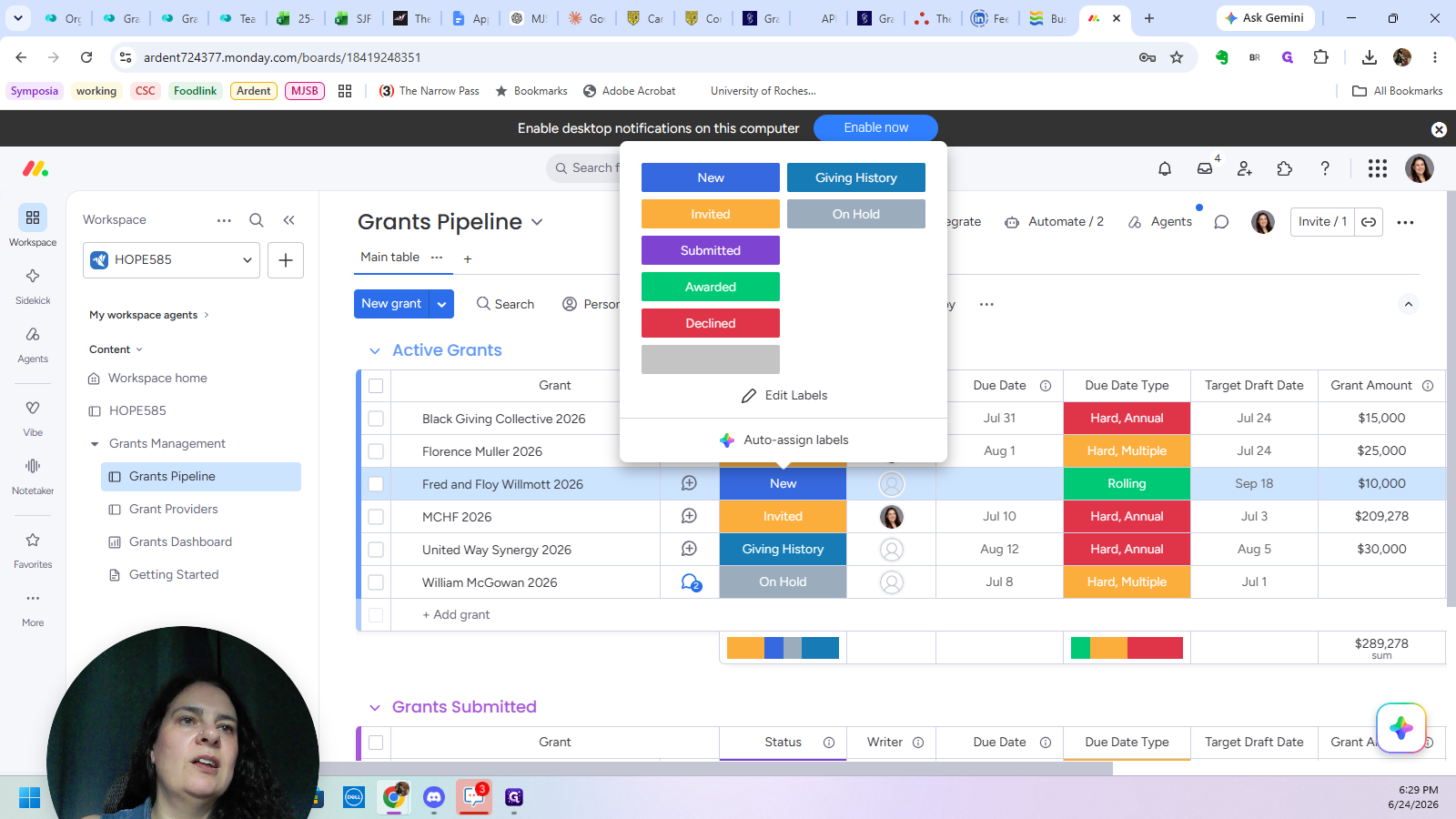This screenshot has width=1456, height=819.
Task: Click the copy board link icon
Action: pos(1369,222)
